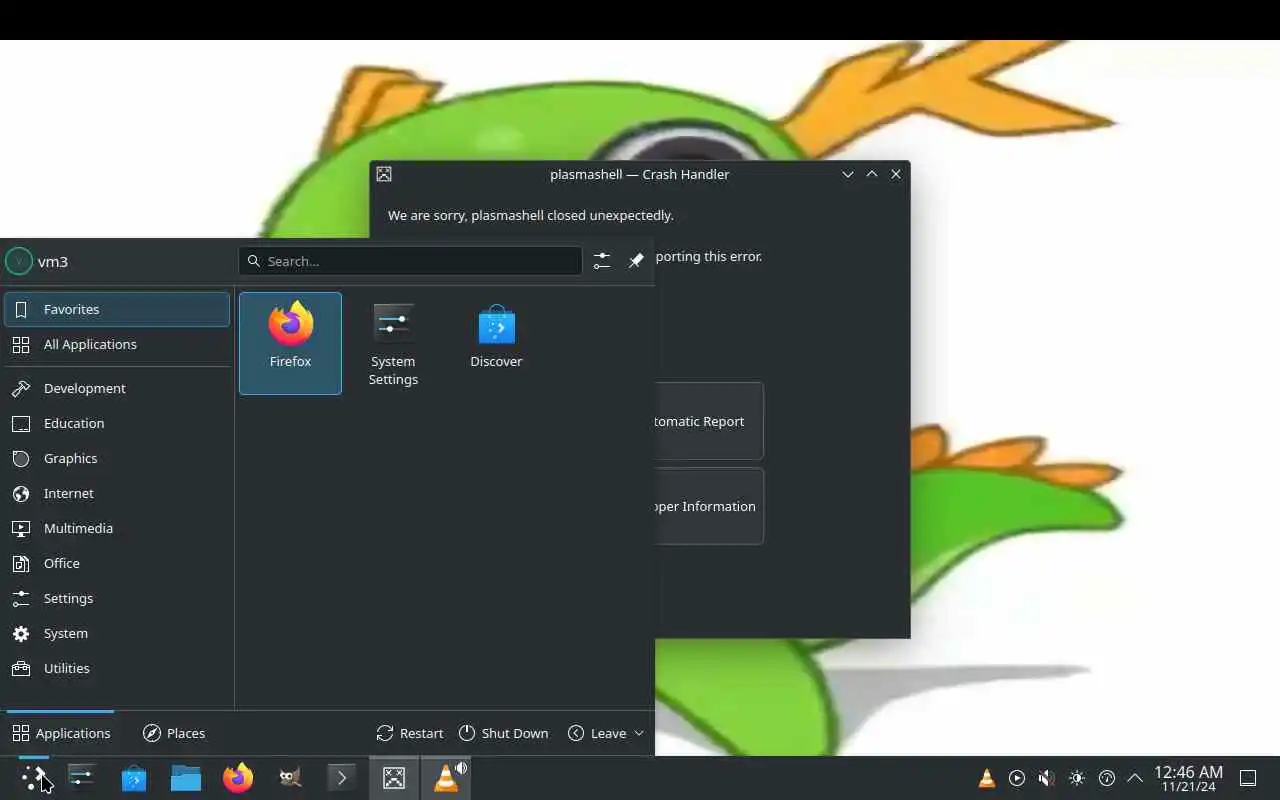Expand hidden system tray icons
The image size is (1280, 800).
tap(1135, 778)
